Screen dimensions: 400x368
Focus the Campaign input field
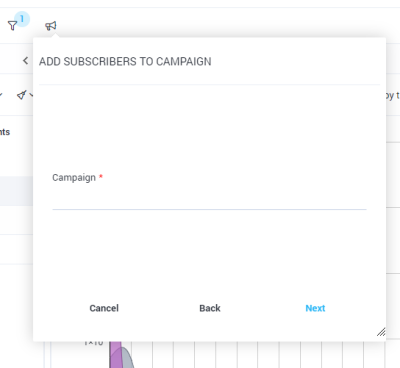[x=209, y=199]
